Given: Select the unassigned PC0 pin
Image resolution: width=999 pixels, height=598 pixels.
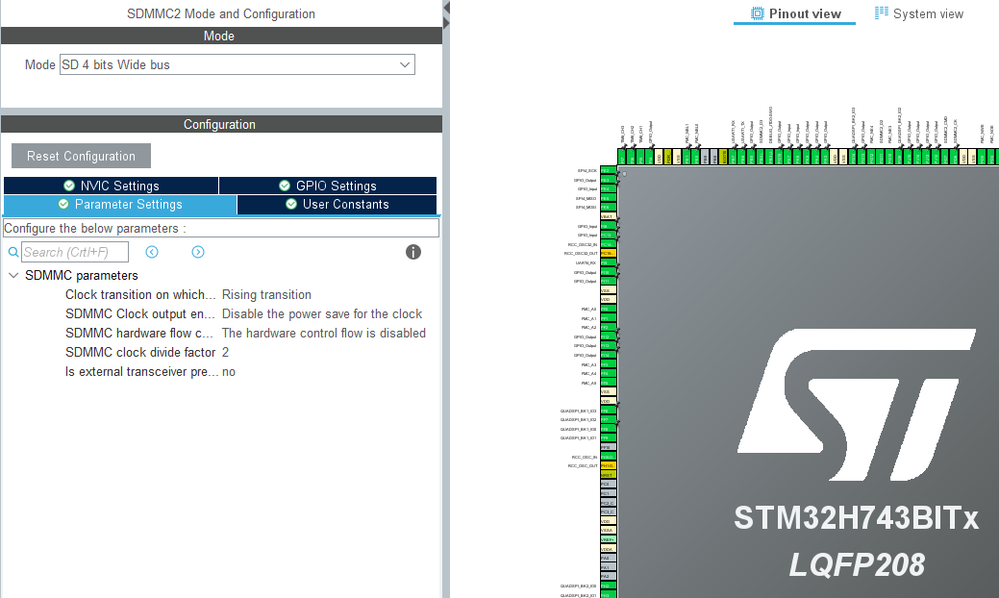Looking at the screenshot, I should coord(608,484).
